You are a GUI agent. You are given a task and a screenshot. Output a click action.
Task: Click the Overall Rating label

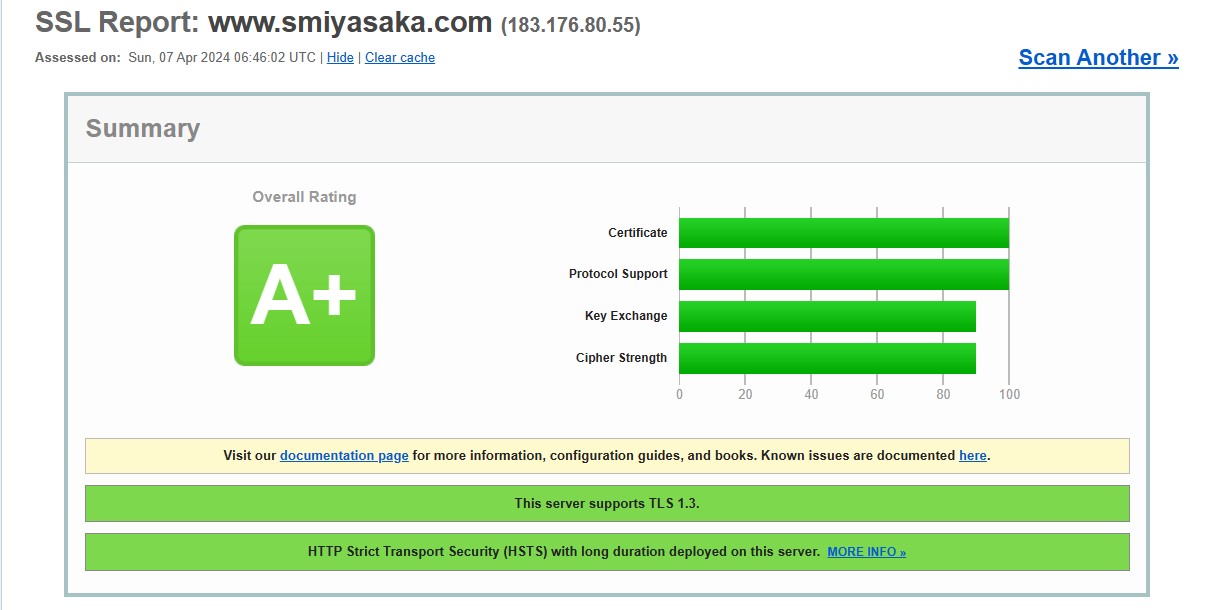304,197
